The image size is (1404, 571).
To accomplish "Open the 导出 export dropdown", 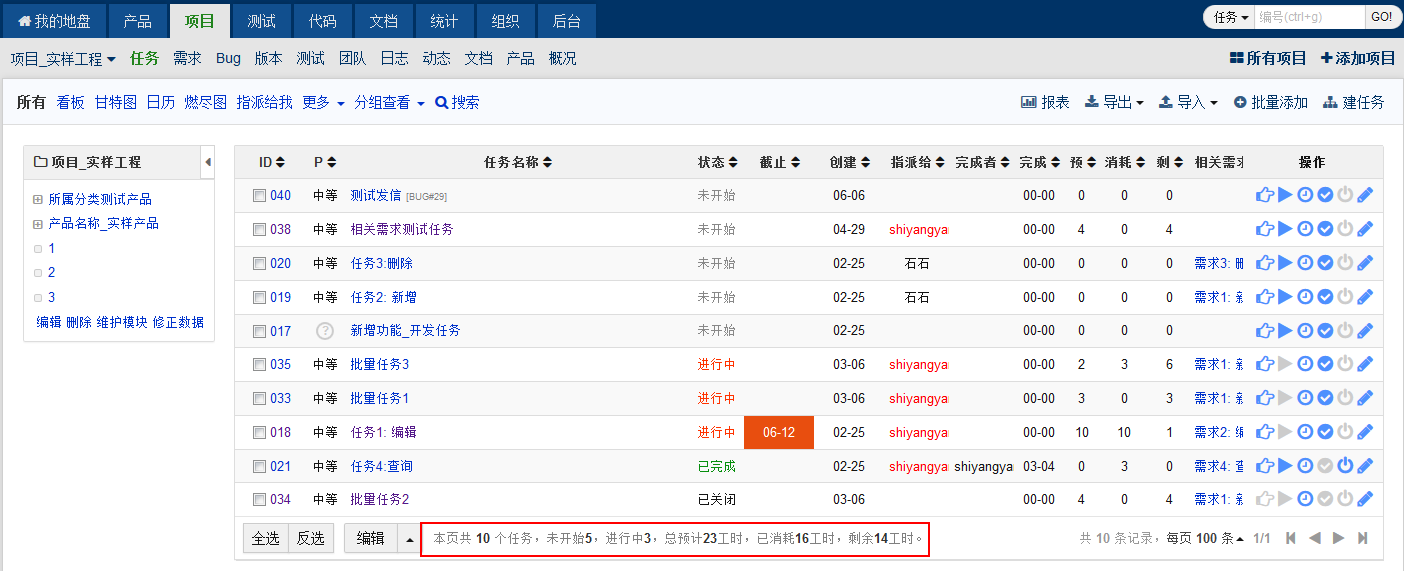I will [x=1114, y=102].
